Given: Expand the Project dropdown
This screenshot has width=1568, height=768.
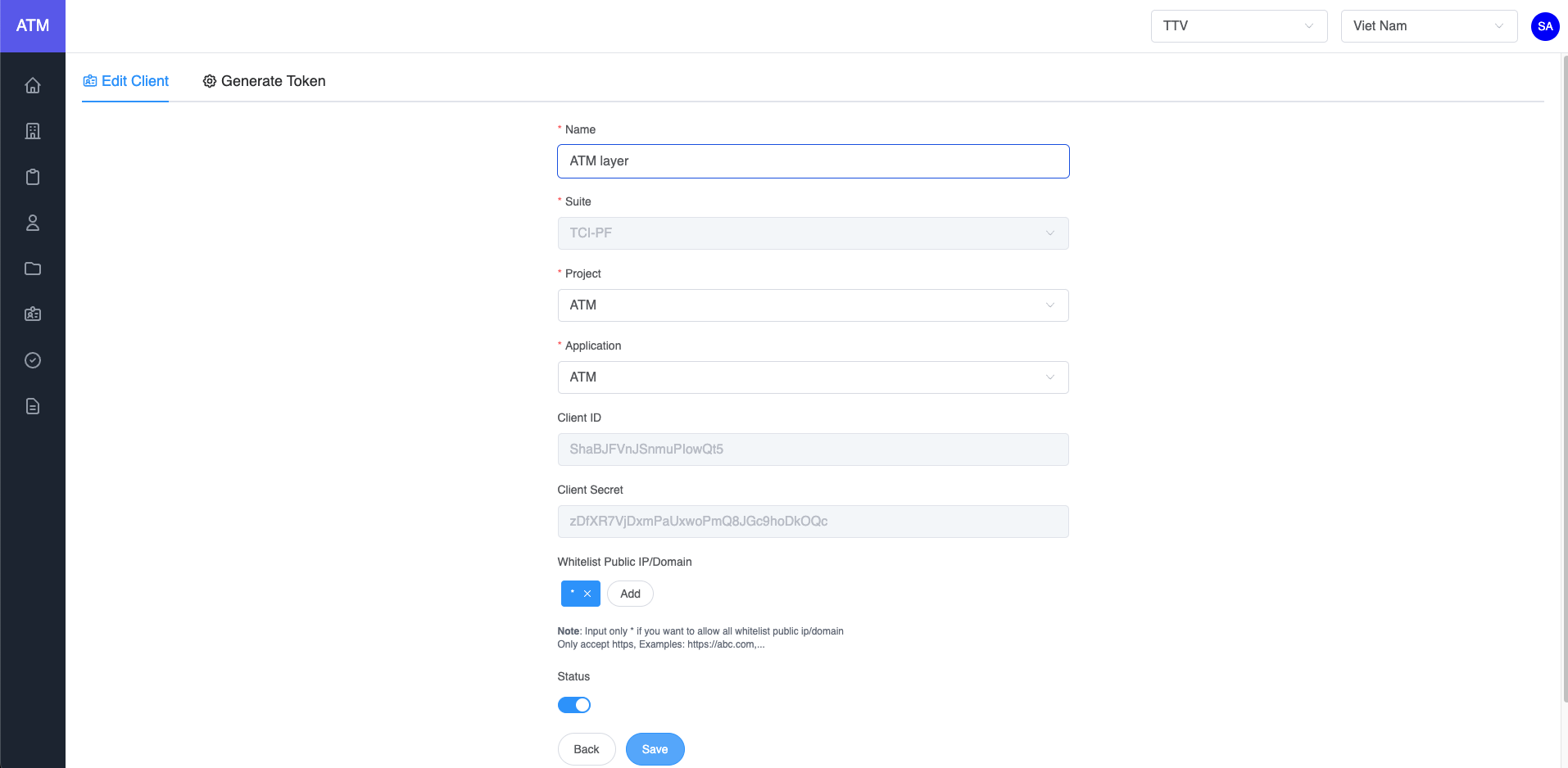Looking at the screenshot, I should [x=813, y=305].
